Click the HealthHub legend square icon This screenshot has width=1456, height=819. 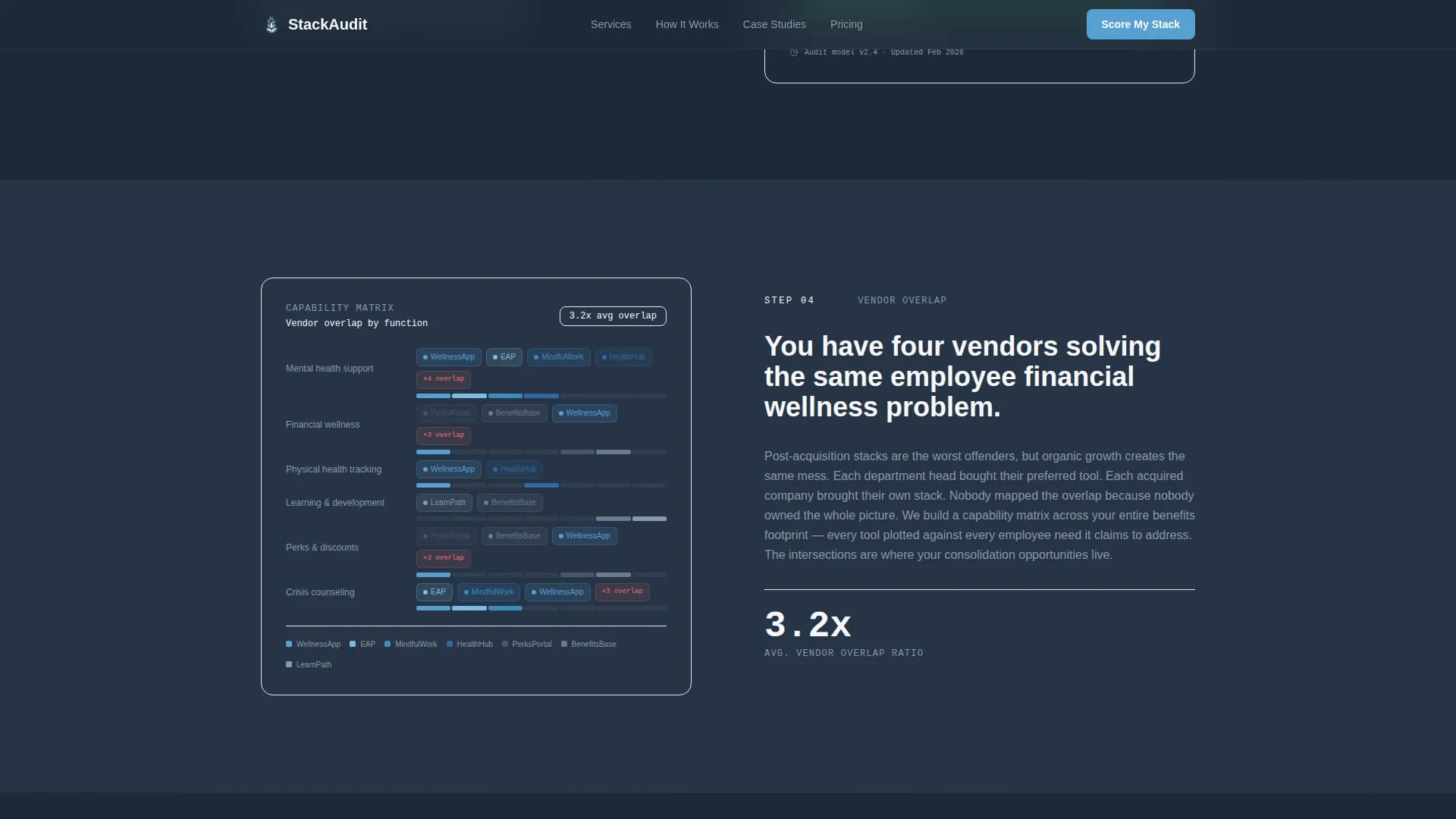click(x=450, y=644)
